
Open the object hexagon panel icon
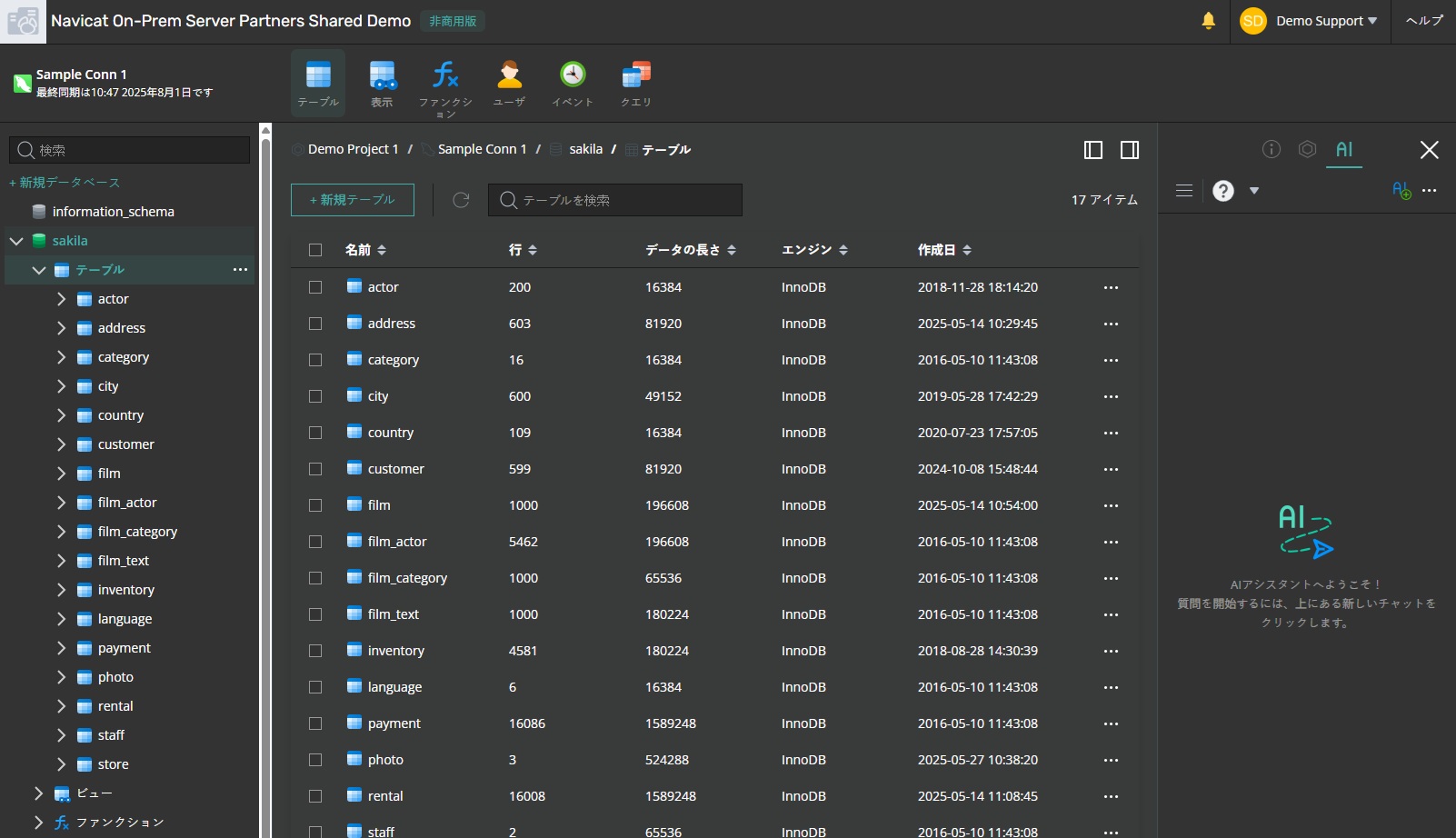point(1307,149)
